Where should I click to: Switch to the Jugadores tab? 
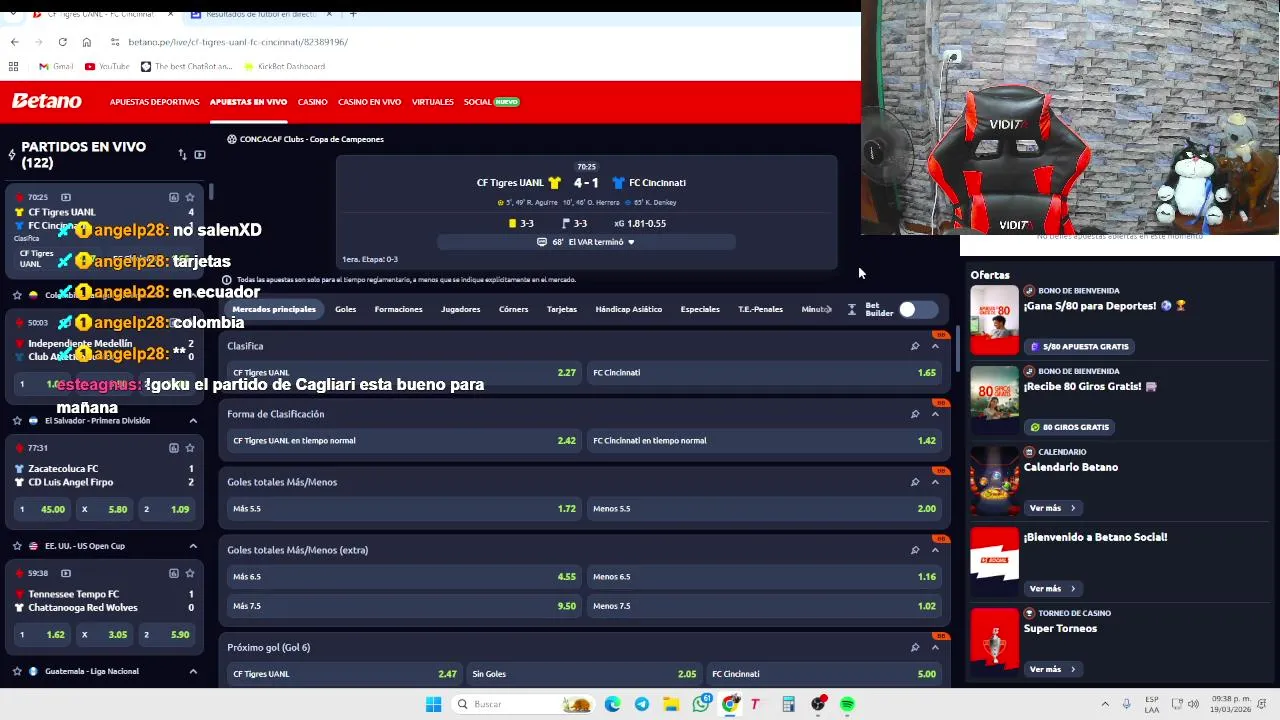(460, 309)
